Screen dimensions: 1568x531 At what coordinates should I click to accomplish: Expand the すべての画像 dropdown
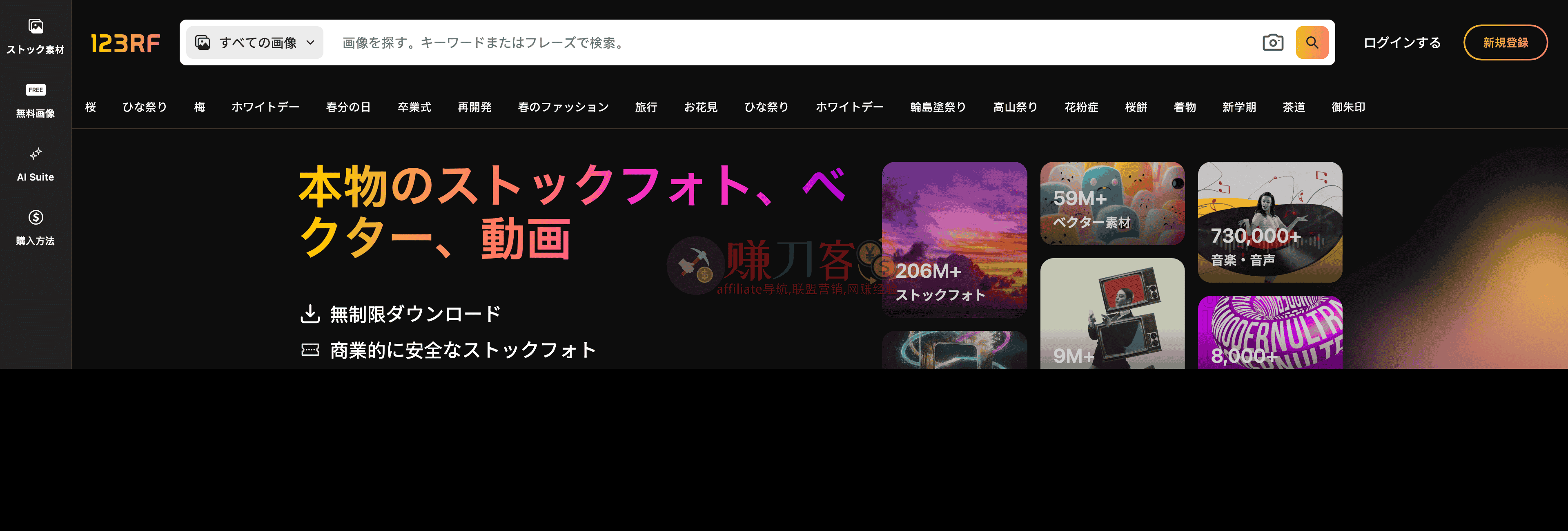[254, 42]
